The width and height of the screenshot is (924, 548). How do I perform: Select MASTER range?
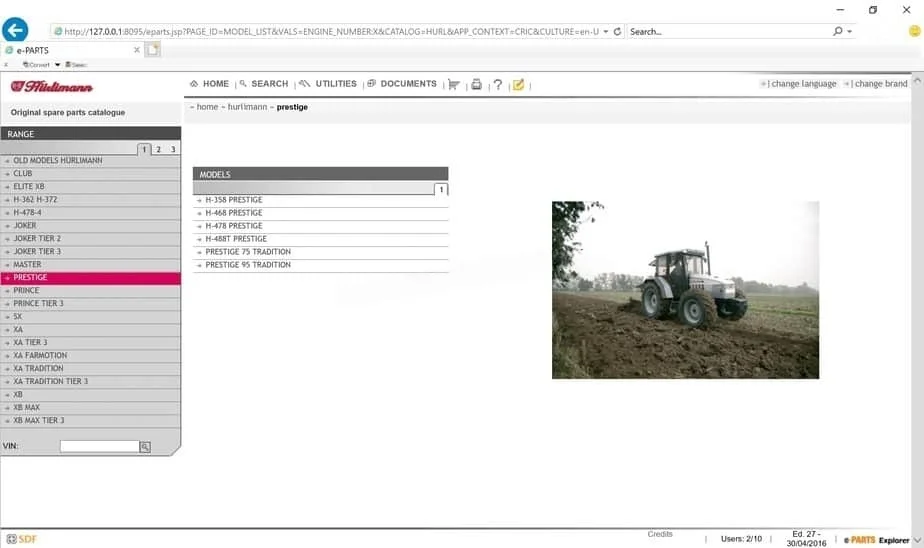[x=91, y=265]
